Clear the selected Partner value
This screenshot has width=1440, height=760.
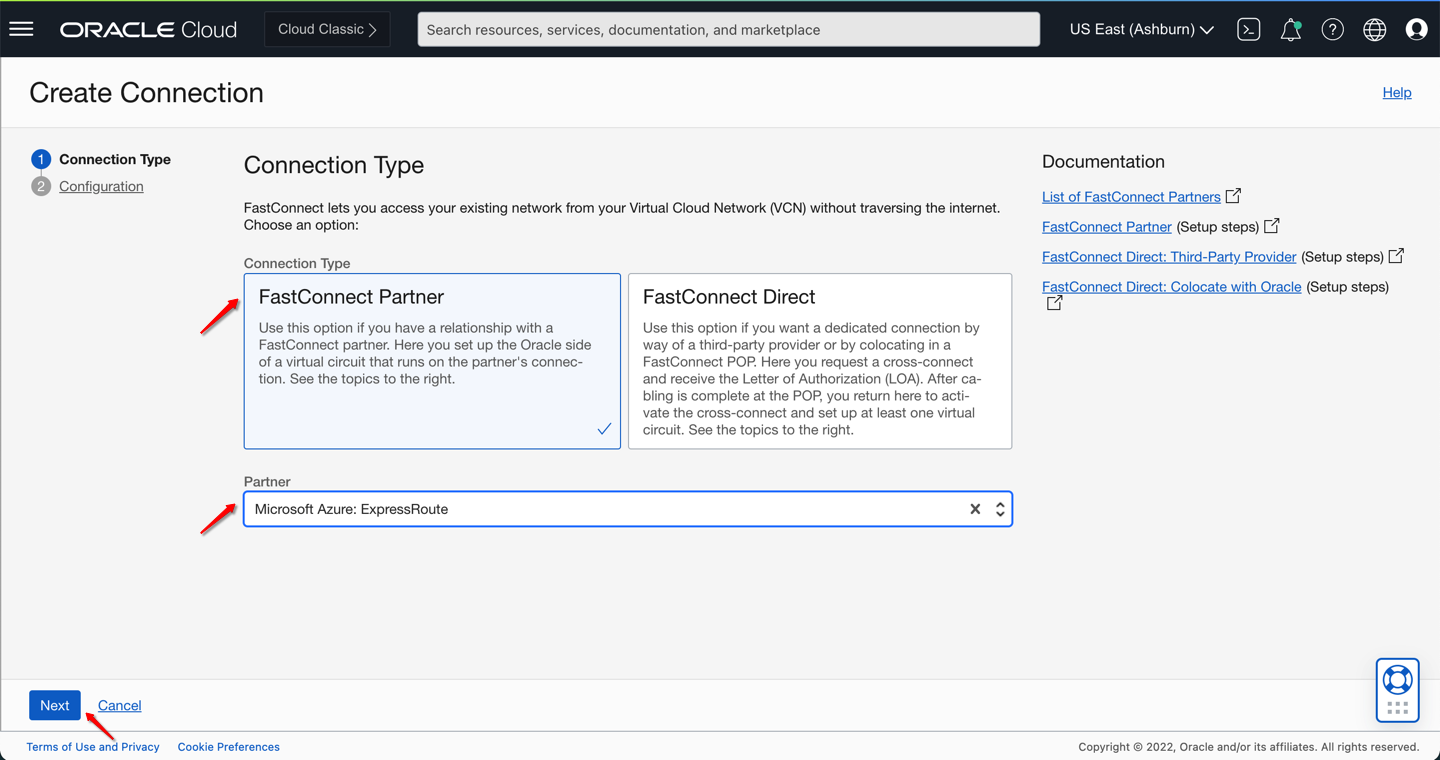(x=975, y=509)
